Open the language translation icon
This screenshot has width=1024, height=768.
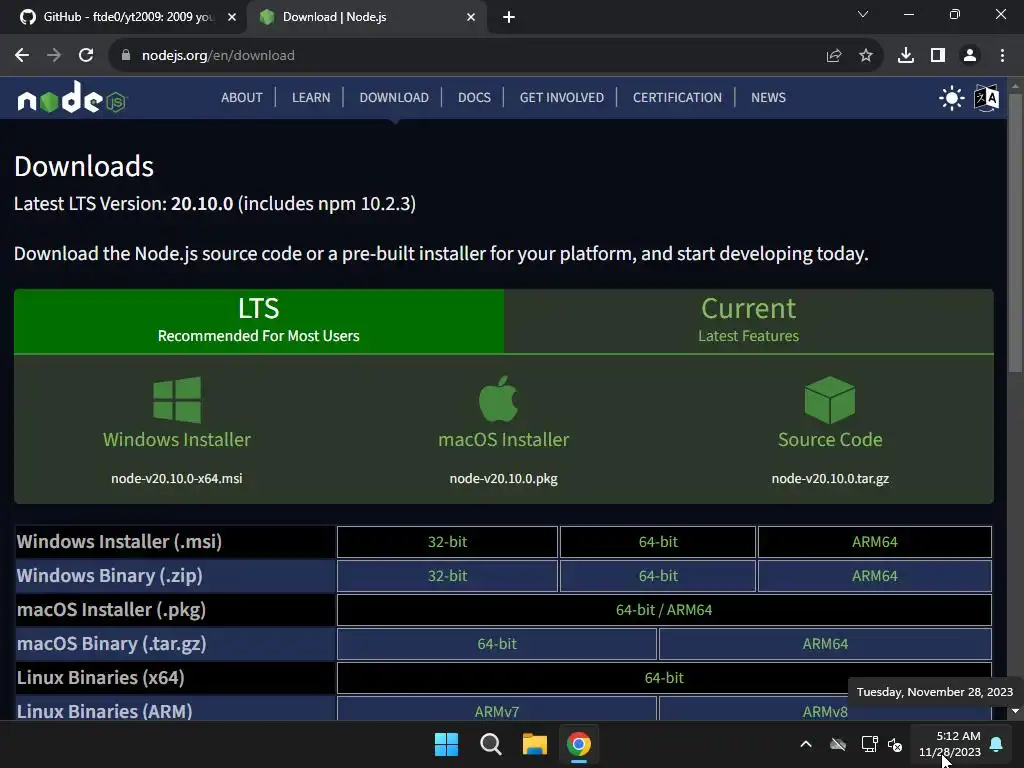(986, 99)
